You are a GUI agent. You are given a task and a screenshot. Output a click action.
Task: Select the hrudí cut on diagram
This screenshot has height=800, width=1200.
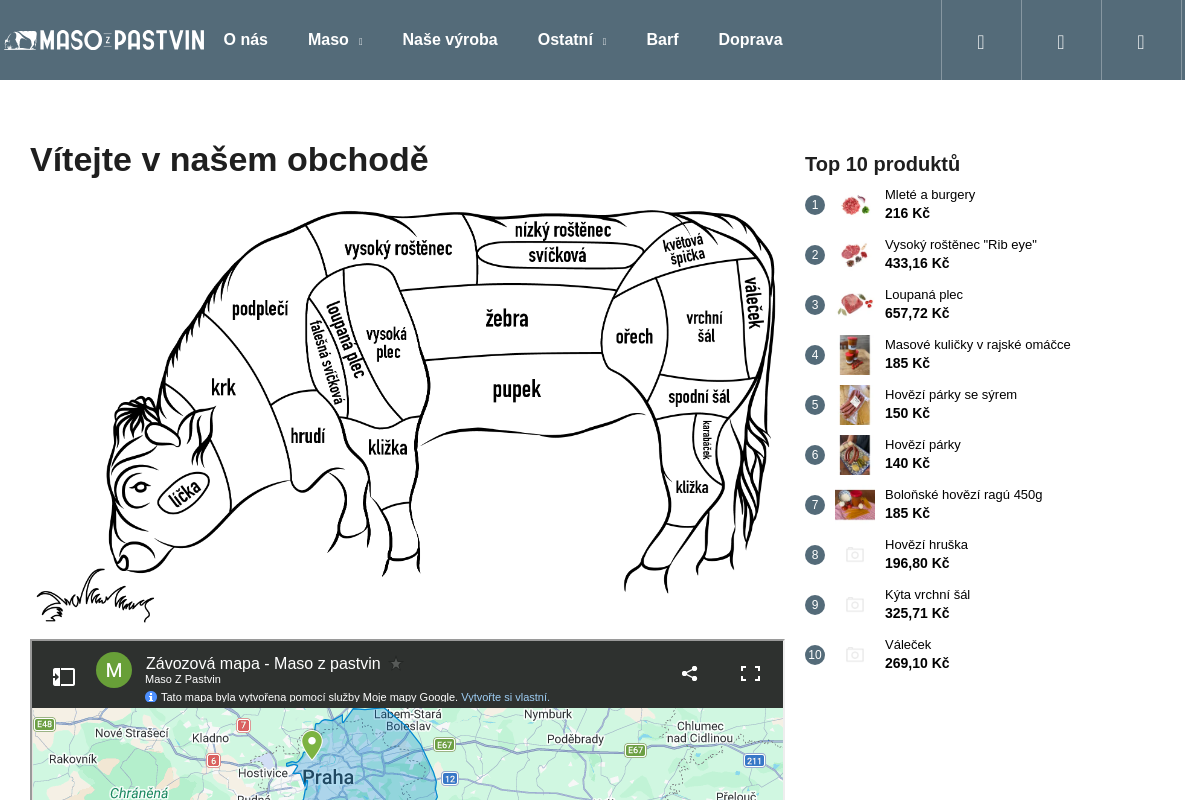tap(308, 435)
